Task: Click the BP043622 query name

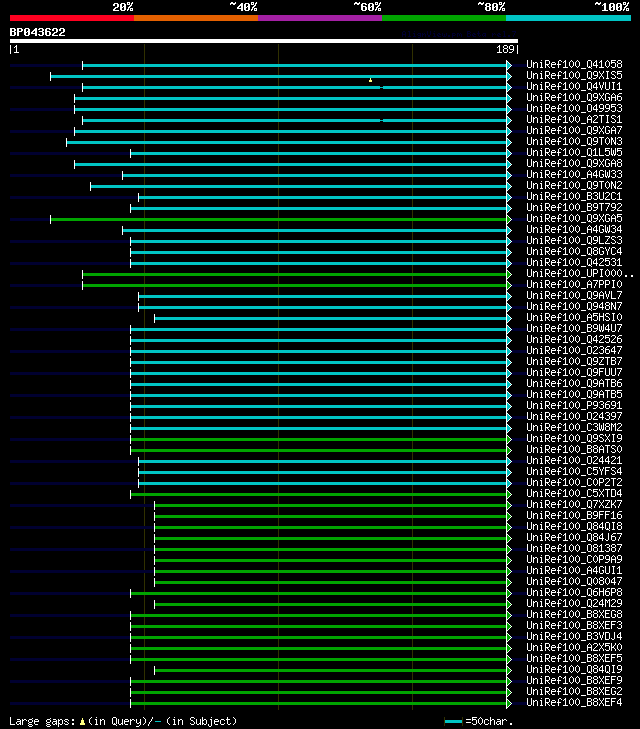Action: click(38, 32)
